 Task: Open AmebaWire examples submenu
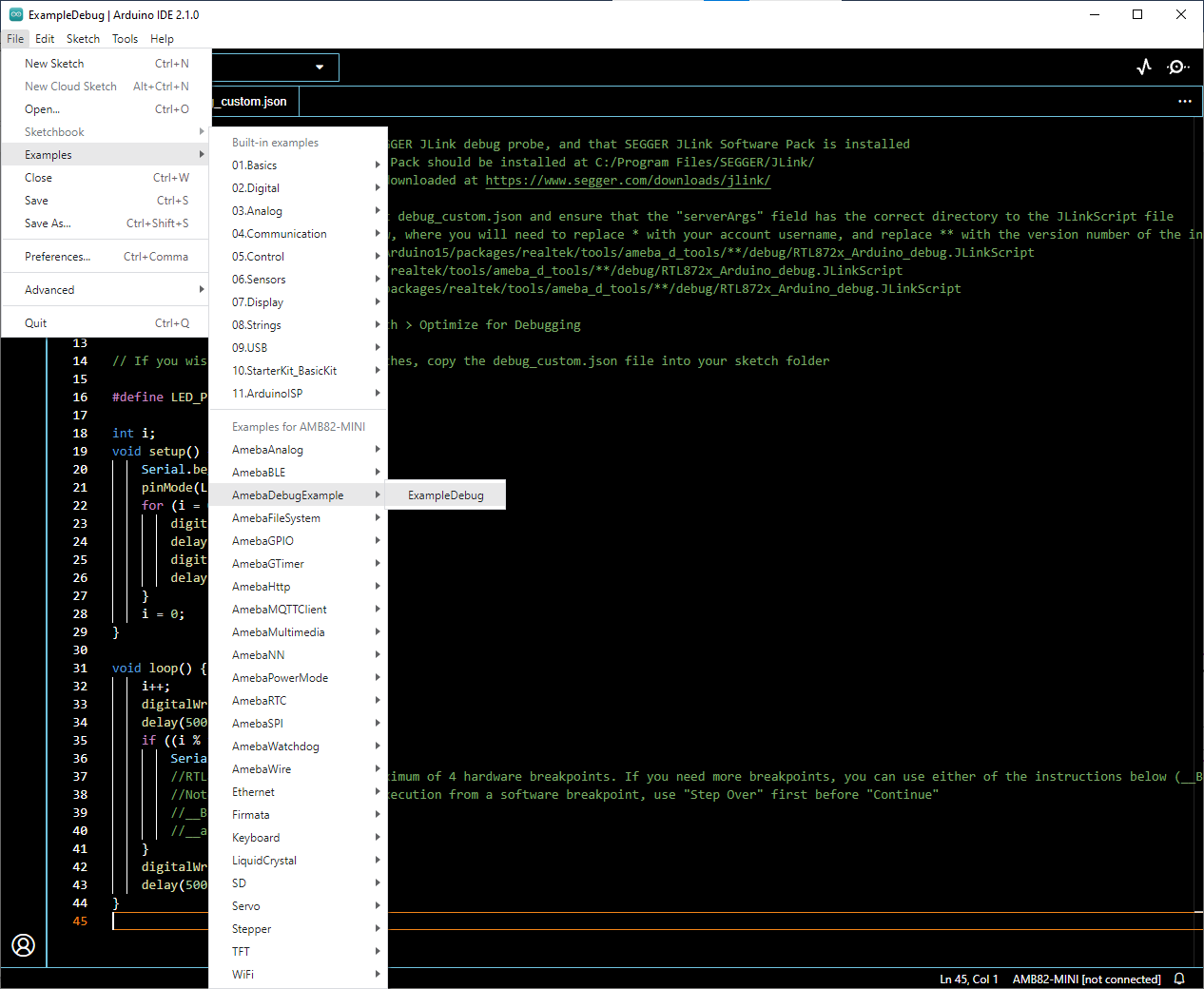(x=299, y=769)
